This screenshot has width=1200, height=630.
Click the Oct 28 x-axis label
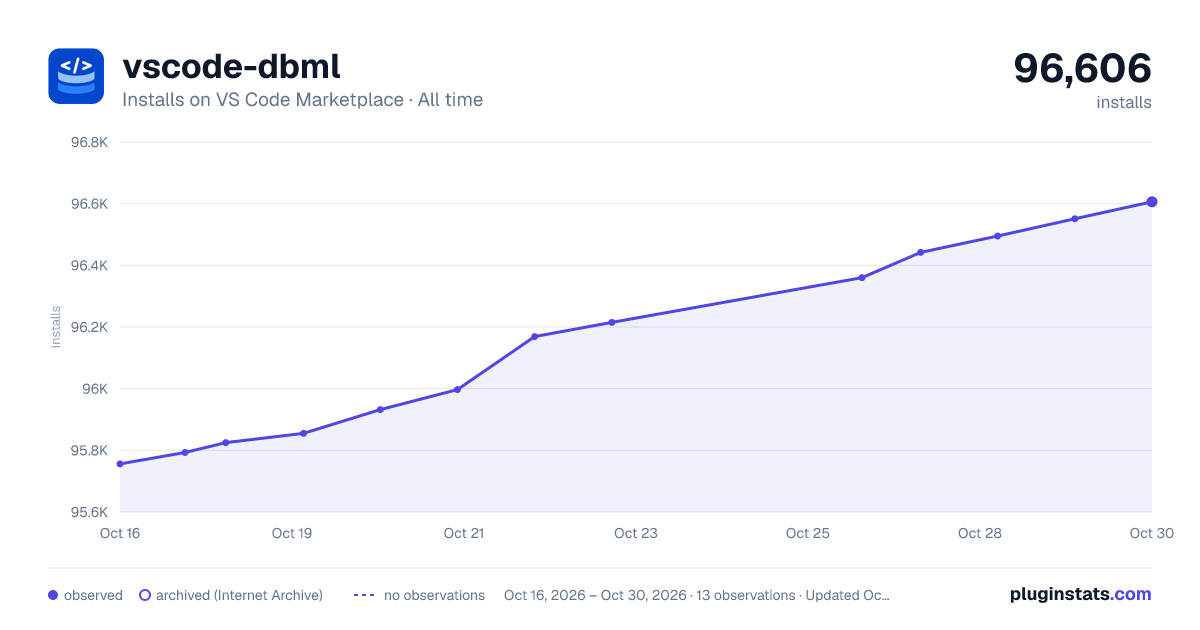pos(980,533)
